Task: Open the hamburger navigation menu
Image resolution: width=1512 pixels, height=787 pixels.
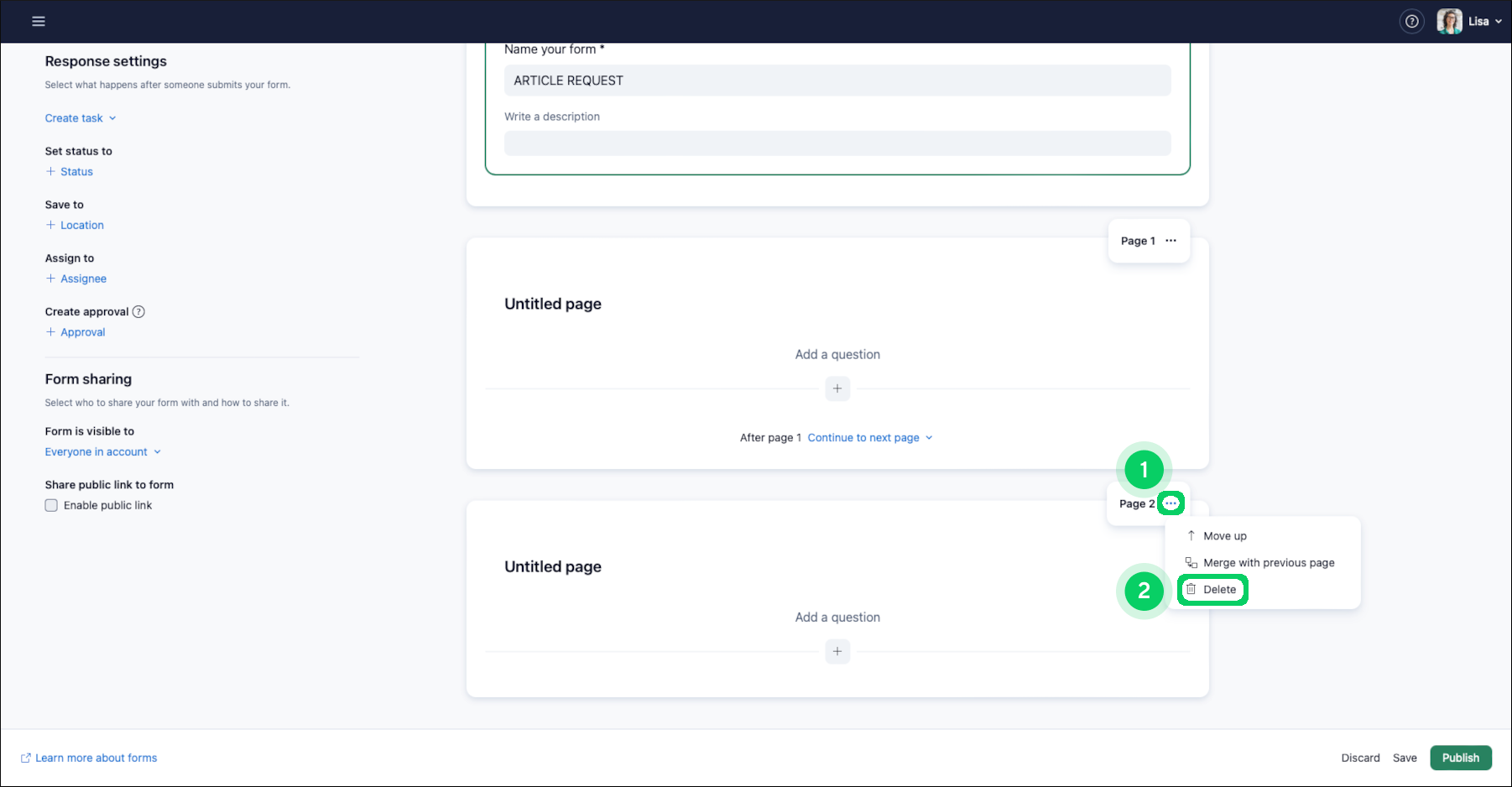Action: (x=39, y=21)
